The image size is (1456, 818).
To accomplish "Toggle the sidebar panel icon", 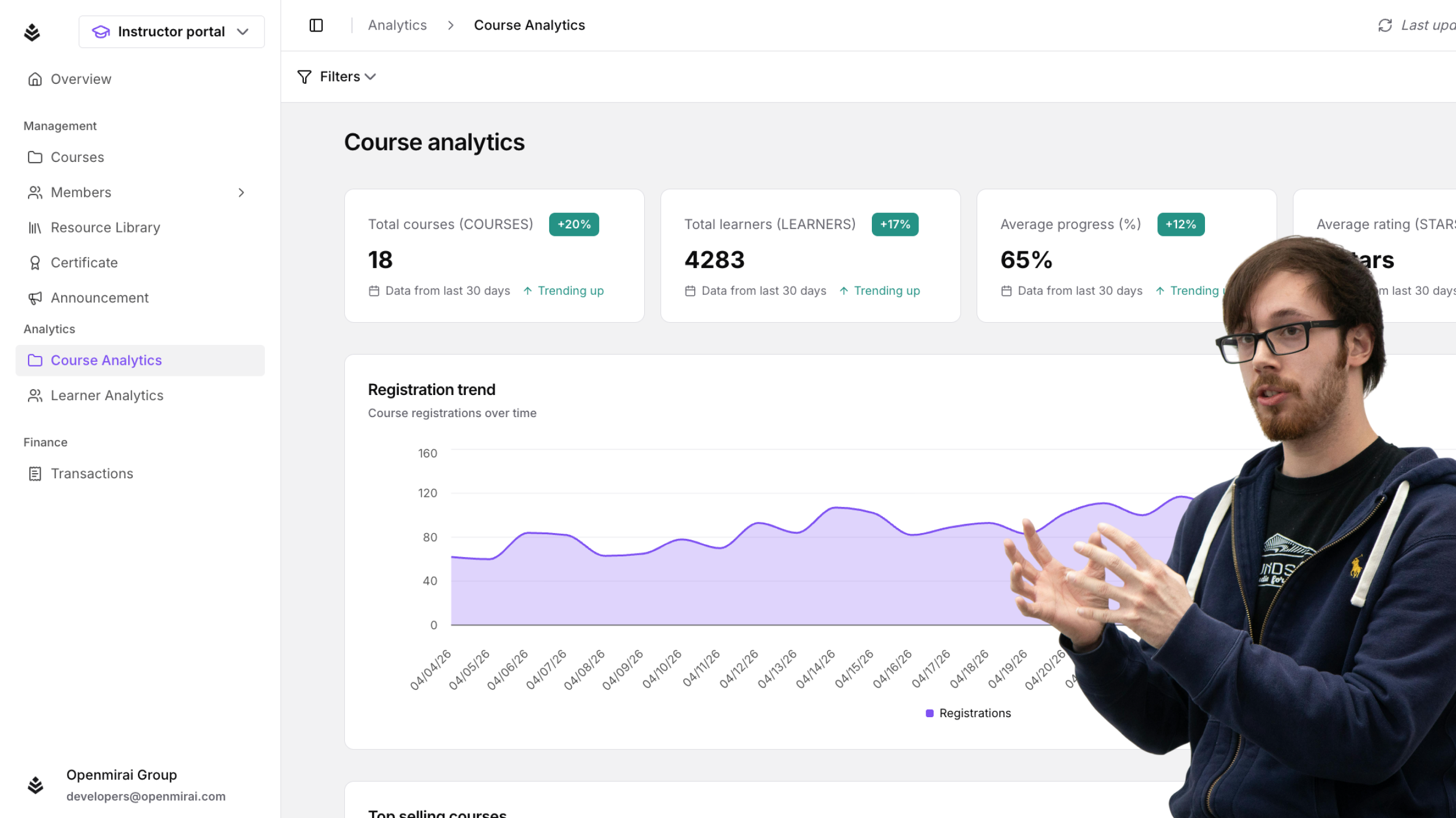I will [x=316, y=25].
